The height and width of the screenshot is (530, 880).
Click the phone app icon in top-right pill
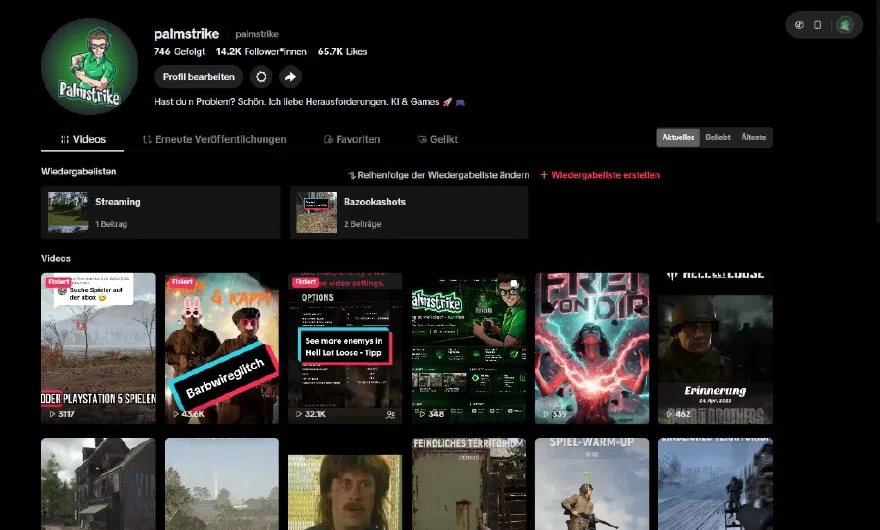coord(818,25)
